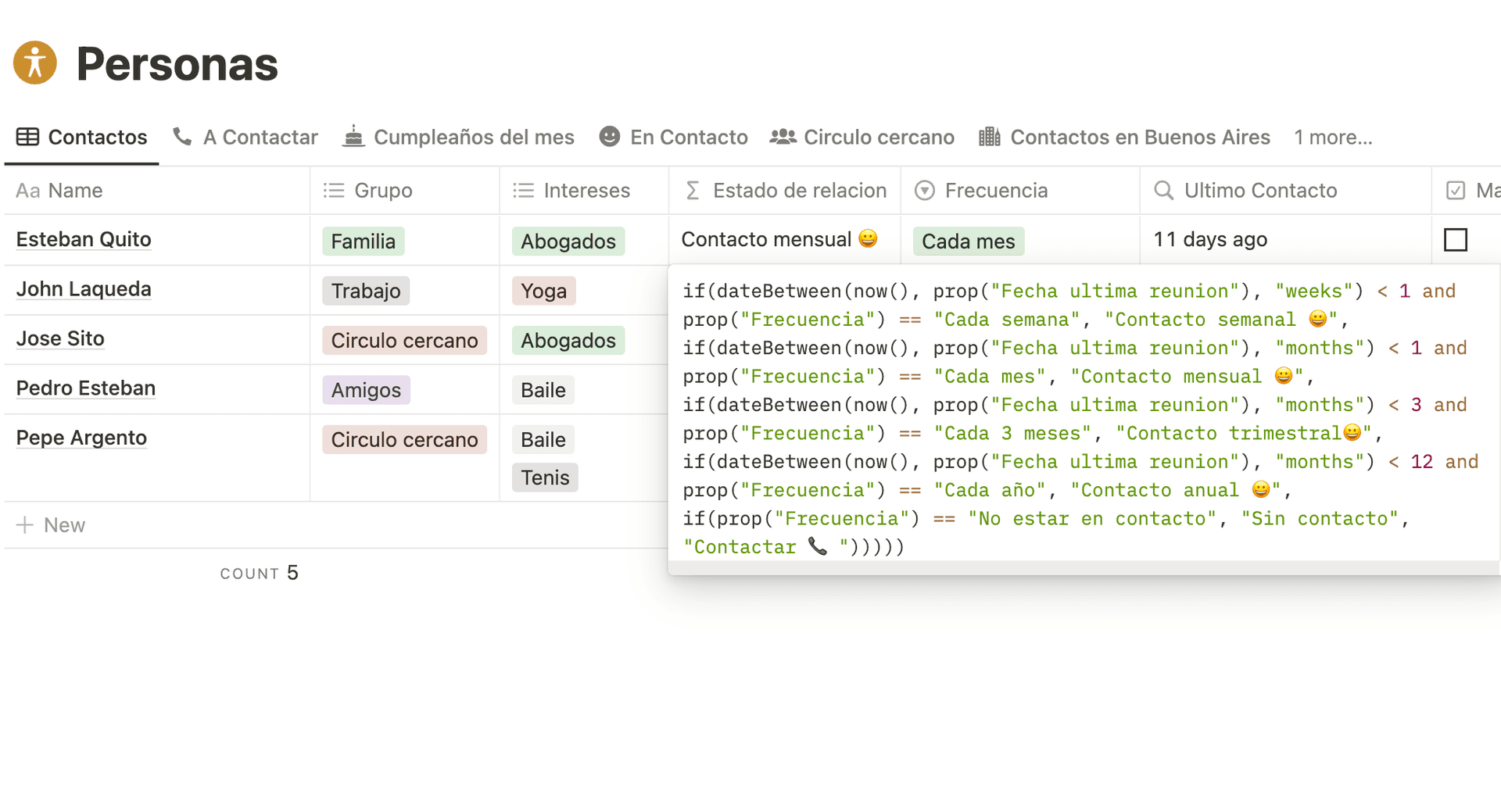This screenshot has width=1501, height=812.
Task: Switch to Contactos en Buenos Aires tab
Action: point(1139,138)
